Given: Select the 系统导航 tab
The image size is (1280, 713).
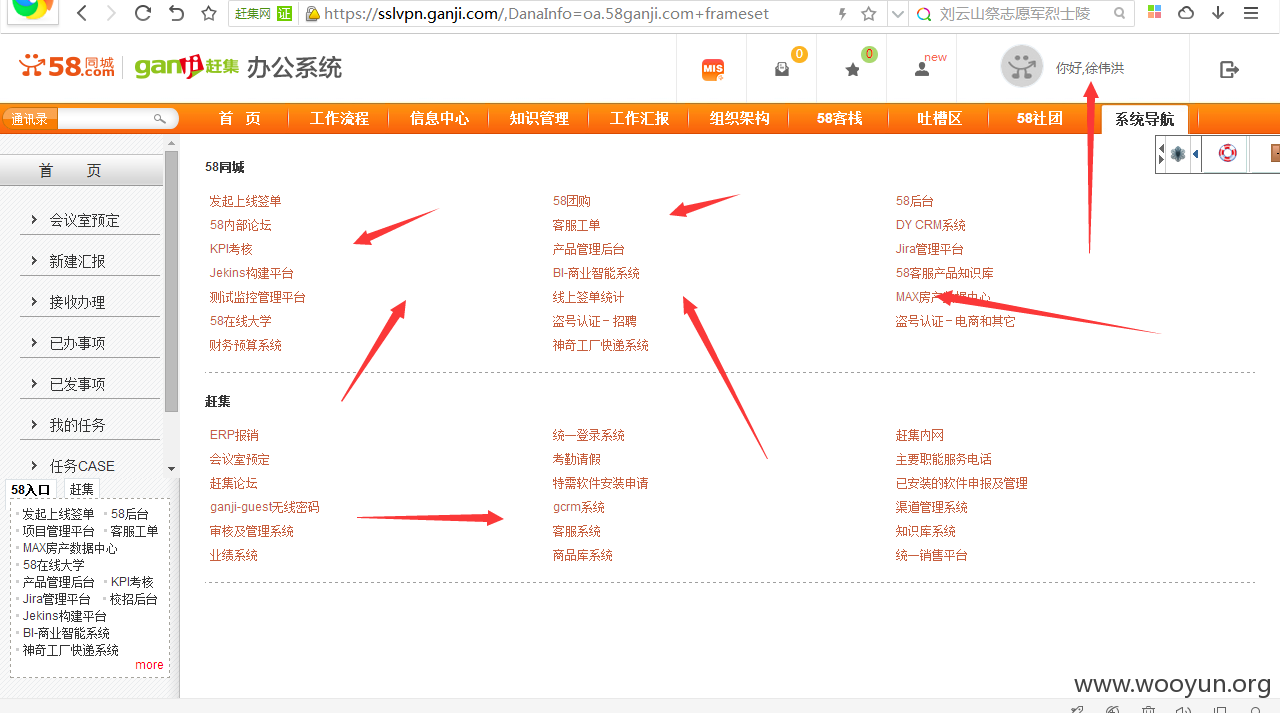Looking at the screenshot, I should point(1145,119).
